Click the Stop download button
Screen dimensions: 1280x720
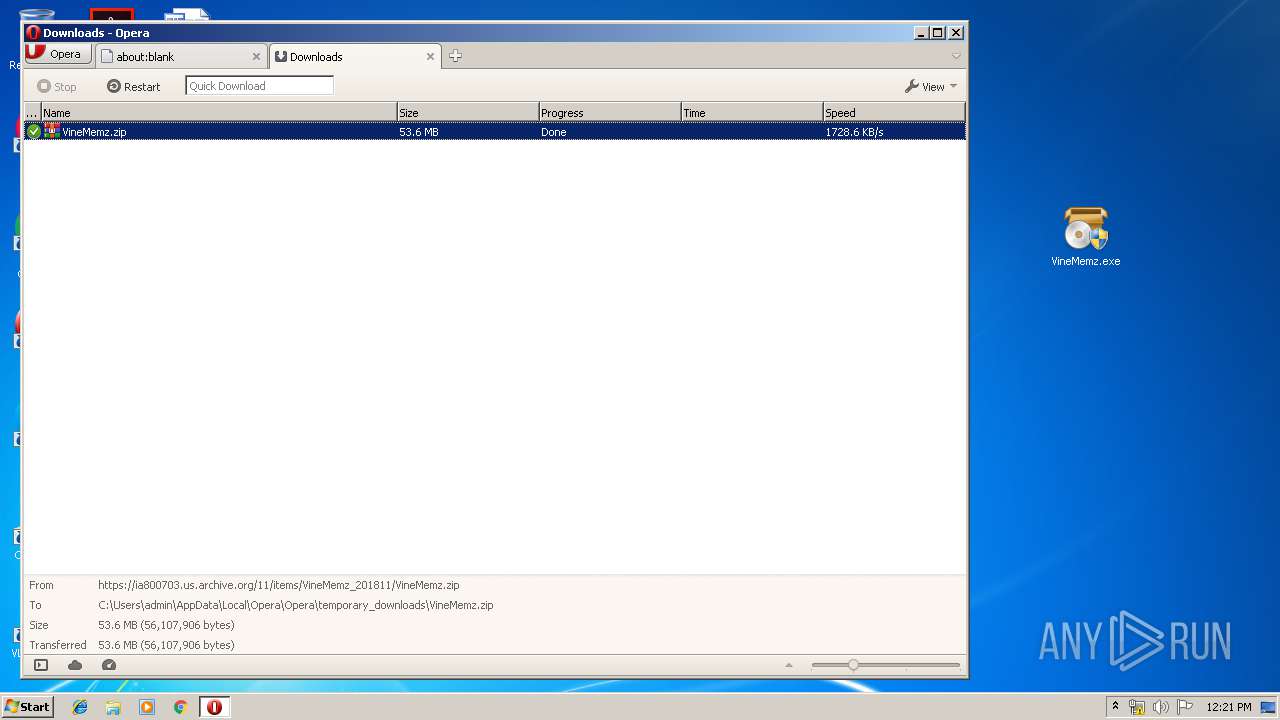pyautogui.click(x=57, y=87)
